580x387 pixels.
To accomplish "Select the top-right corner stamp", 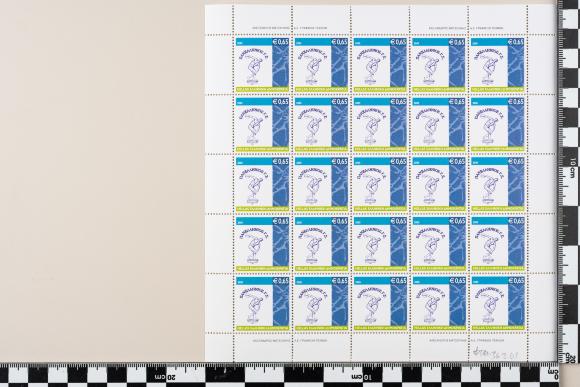I will [x=498, y=64].
